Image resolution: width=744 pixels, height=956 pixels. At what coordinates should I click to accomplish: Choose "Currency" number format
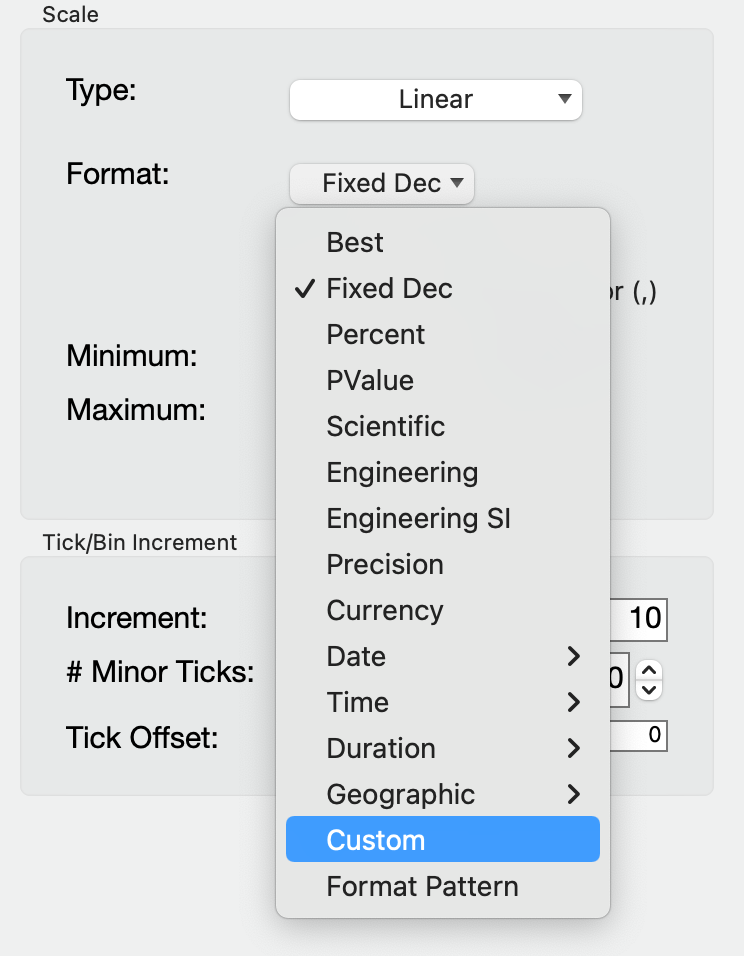[385, 610]
